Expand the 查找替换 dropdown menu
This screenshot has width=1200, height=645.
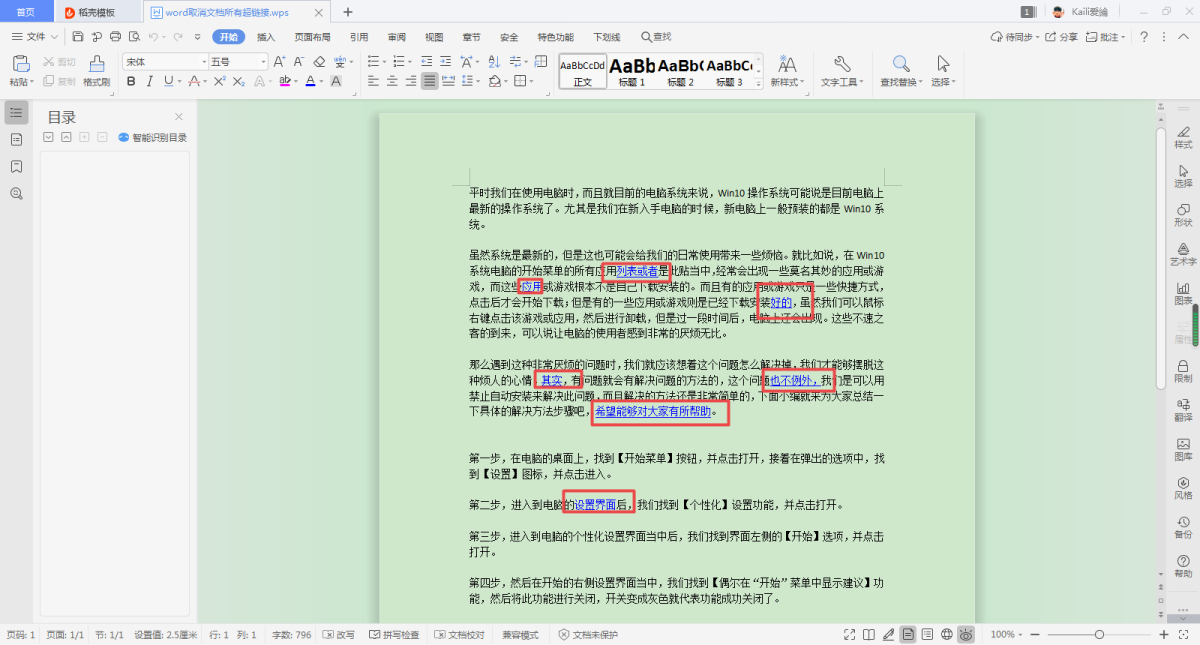[901, 82]
